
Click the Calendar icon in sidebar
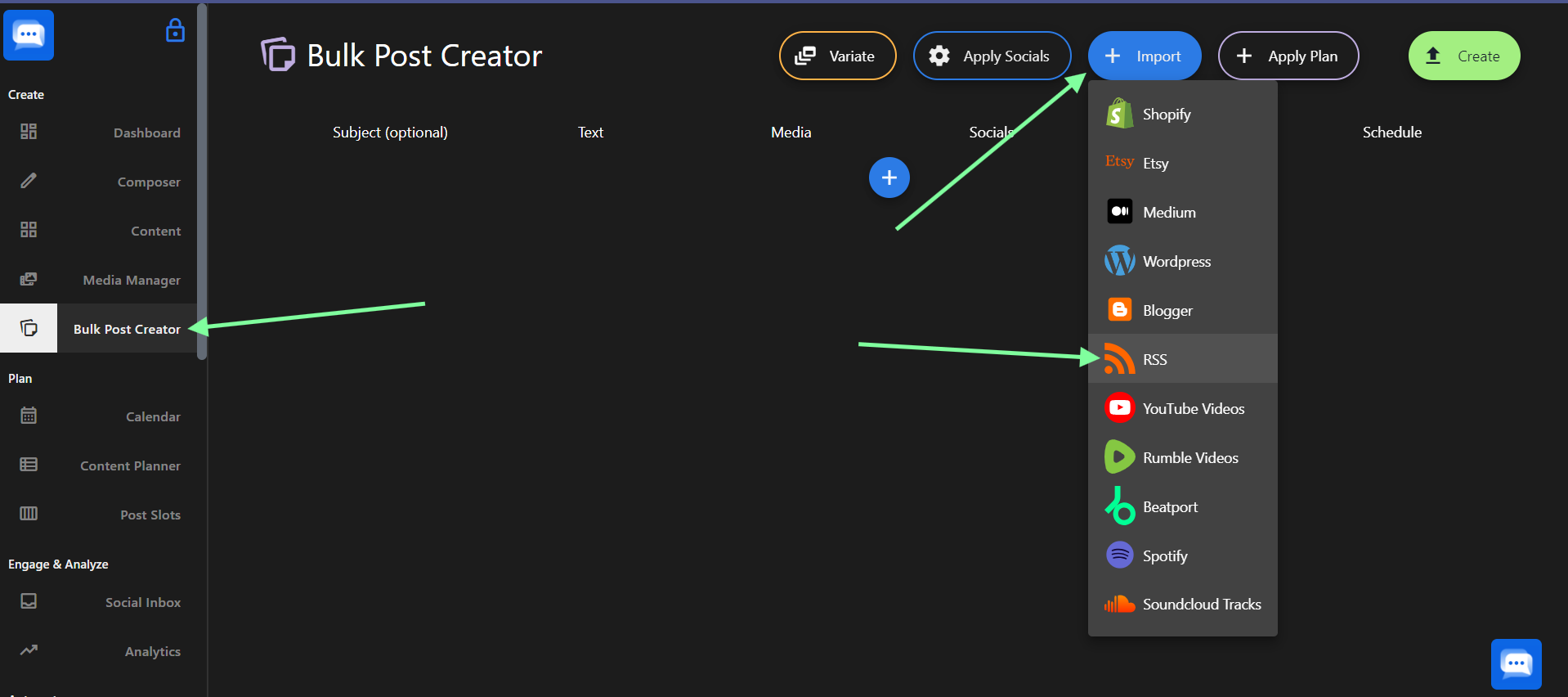click(29, 416)
